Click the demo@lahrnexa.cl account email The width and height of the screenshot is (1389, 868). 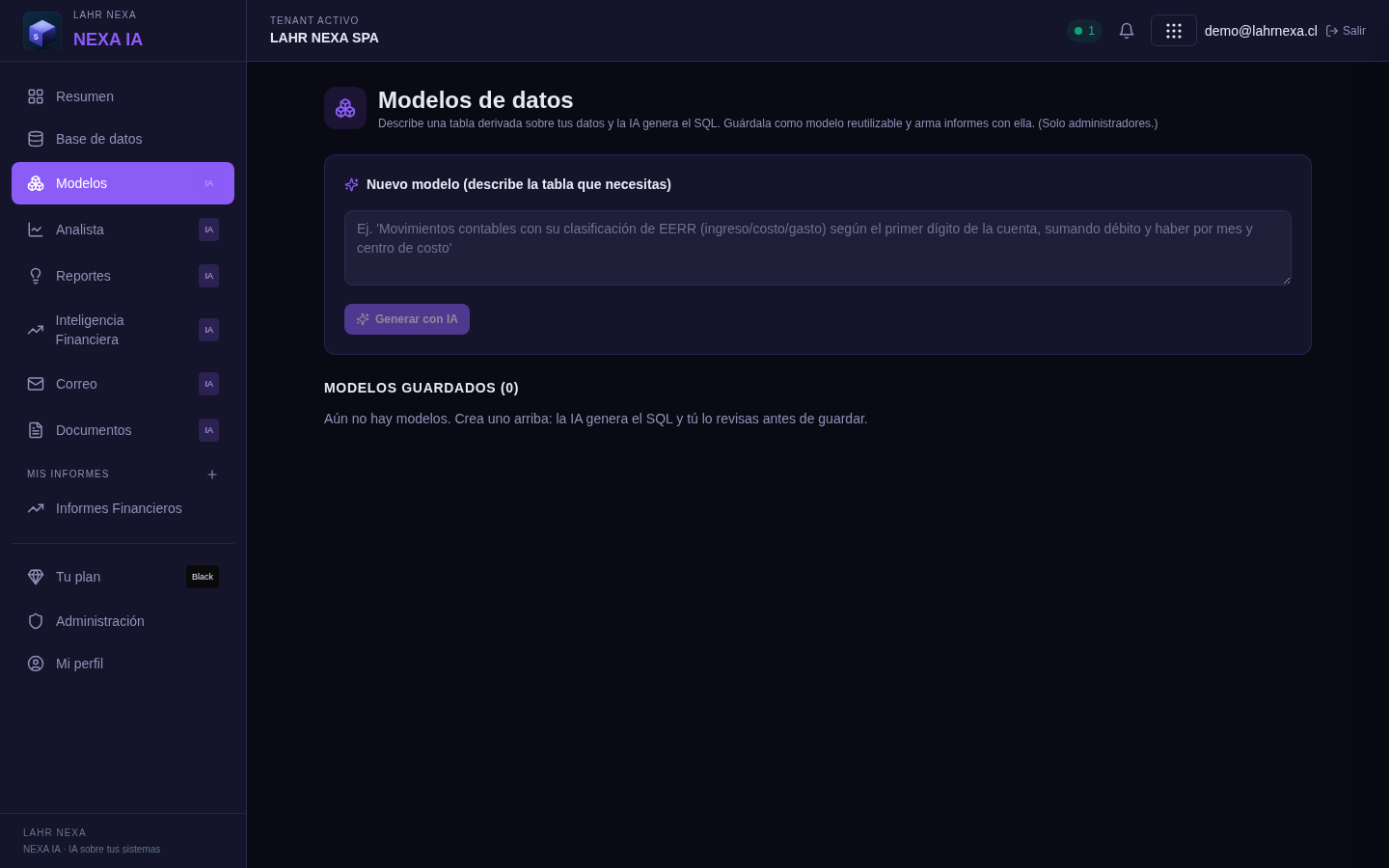coord(1261,31)
